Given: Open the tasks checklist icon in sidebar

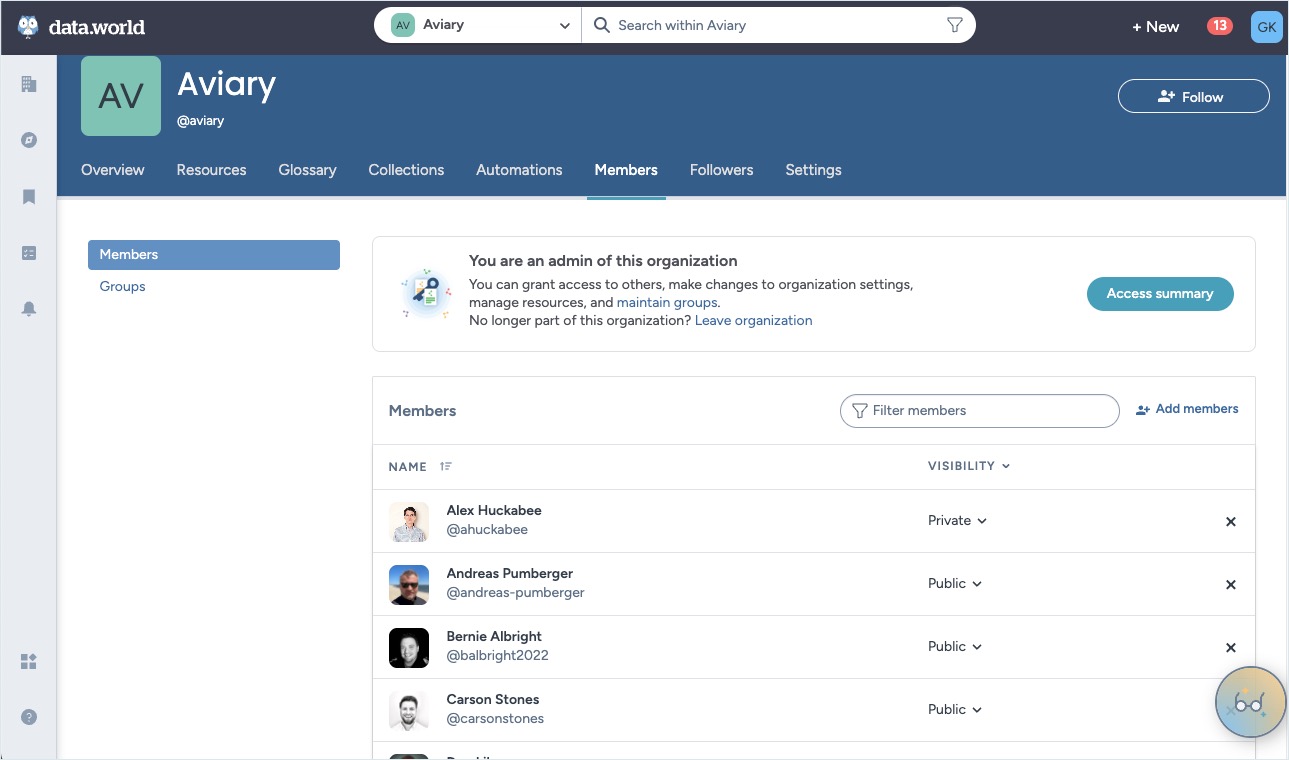Looking at the screenshot, I should pos(29,253).
